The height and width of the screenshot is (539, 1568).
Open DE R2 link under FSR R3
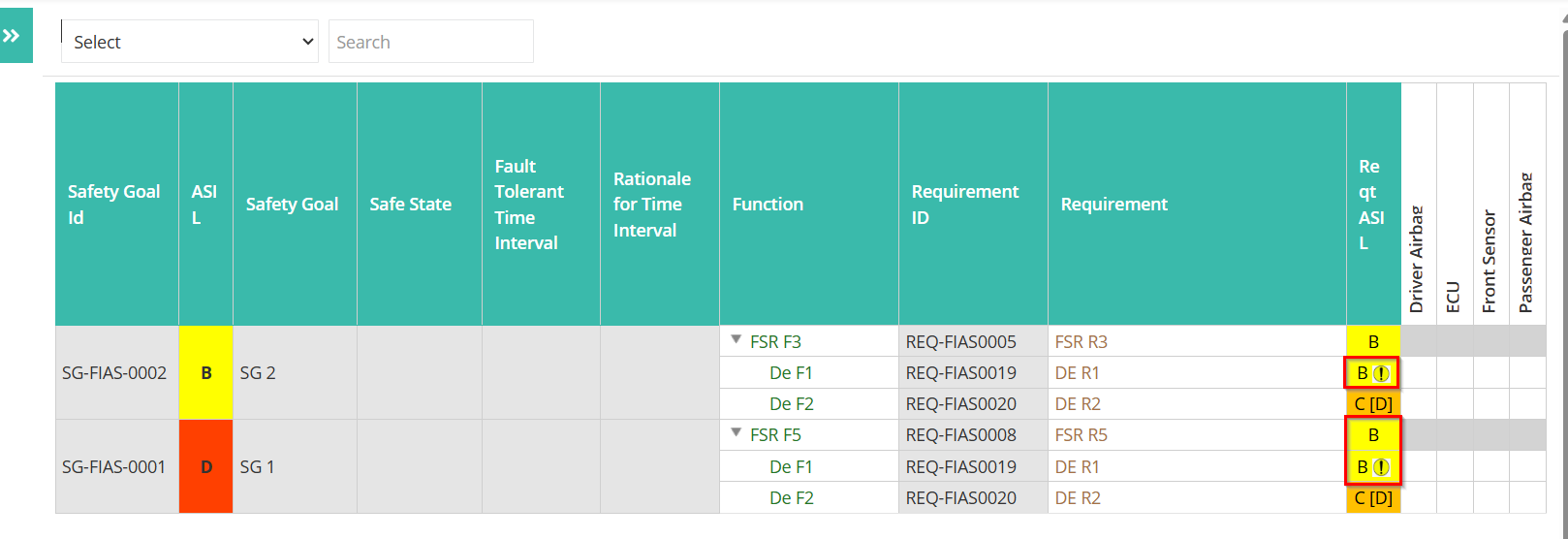(x=1078, y=404)
